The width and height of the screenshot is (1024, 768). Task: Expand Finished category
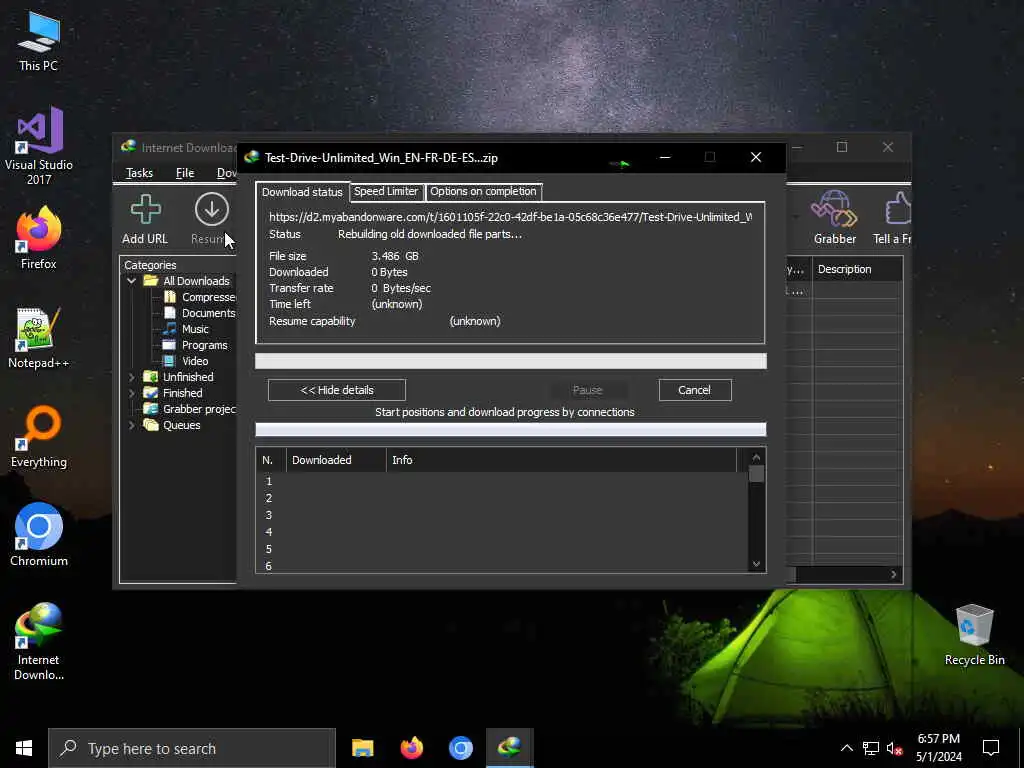[x=131, y=393]
